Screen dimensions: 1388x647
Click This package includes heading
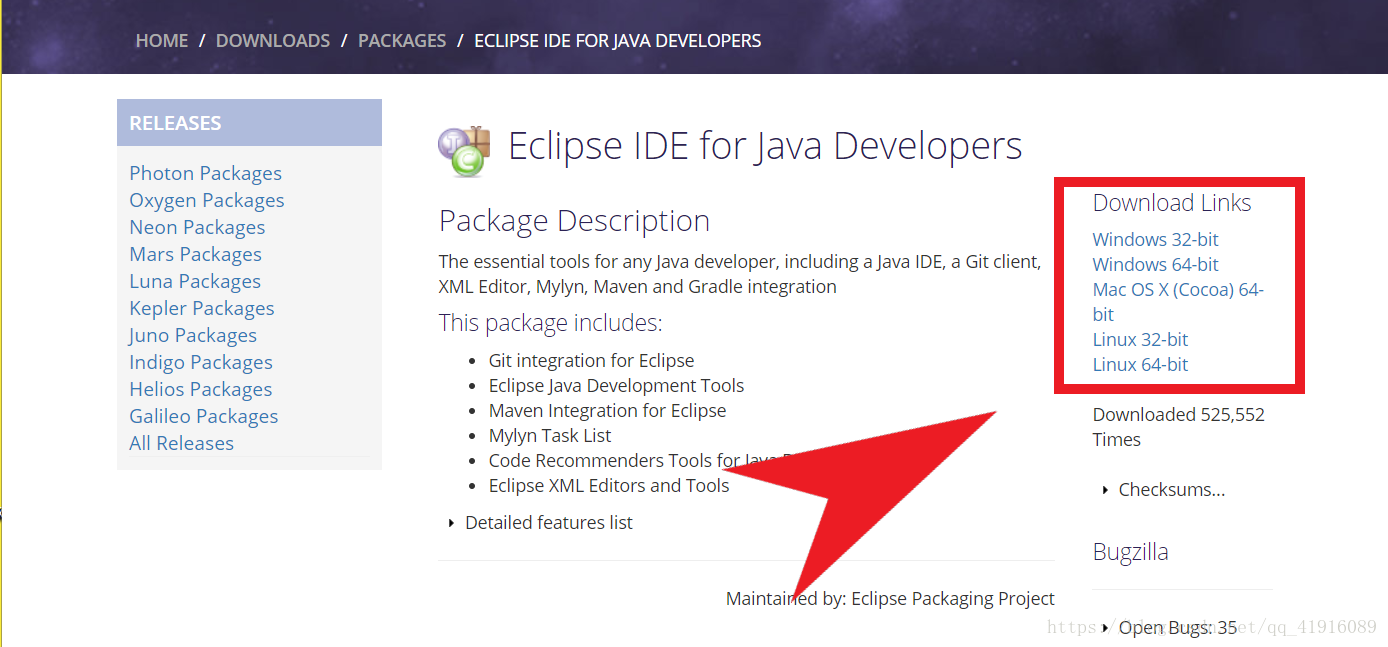pyautogui.click(x=550, y=323)
